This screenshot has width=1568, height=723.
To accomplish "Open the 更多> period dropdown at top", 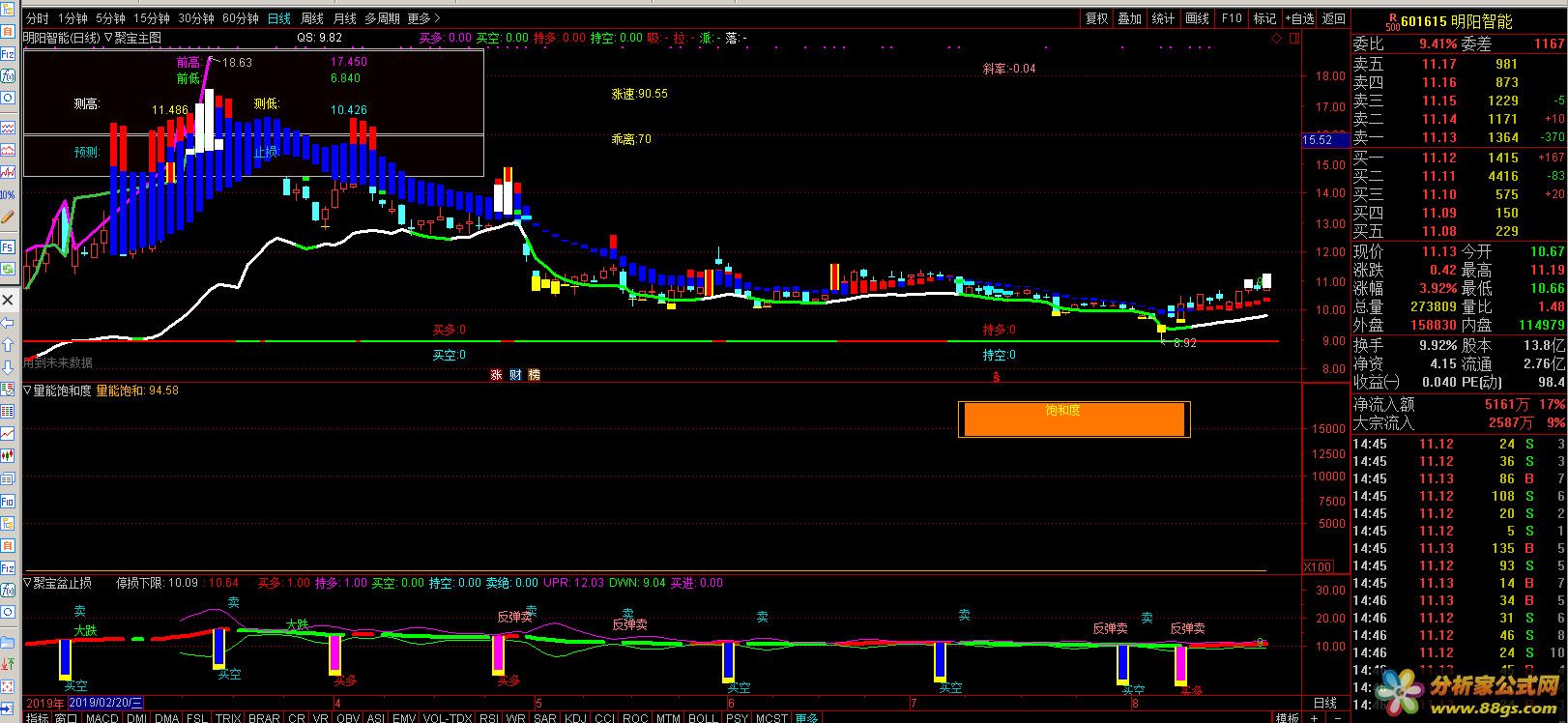I will point(423,18).
